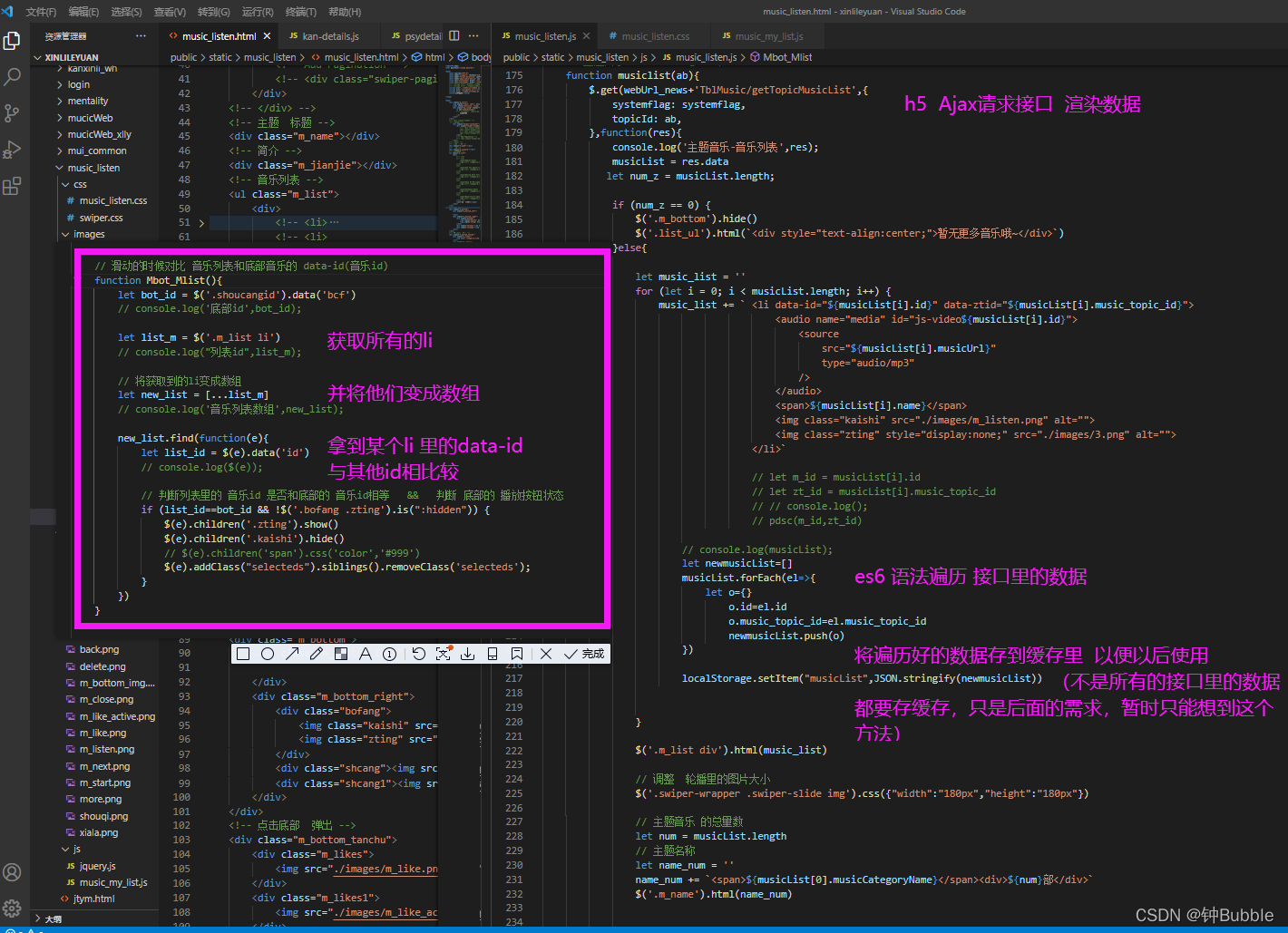Open the 文件(F) menu
Viewport: 1288px width, 933px height.
(x=41, y=12)
